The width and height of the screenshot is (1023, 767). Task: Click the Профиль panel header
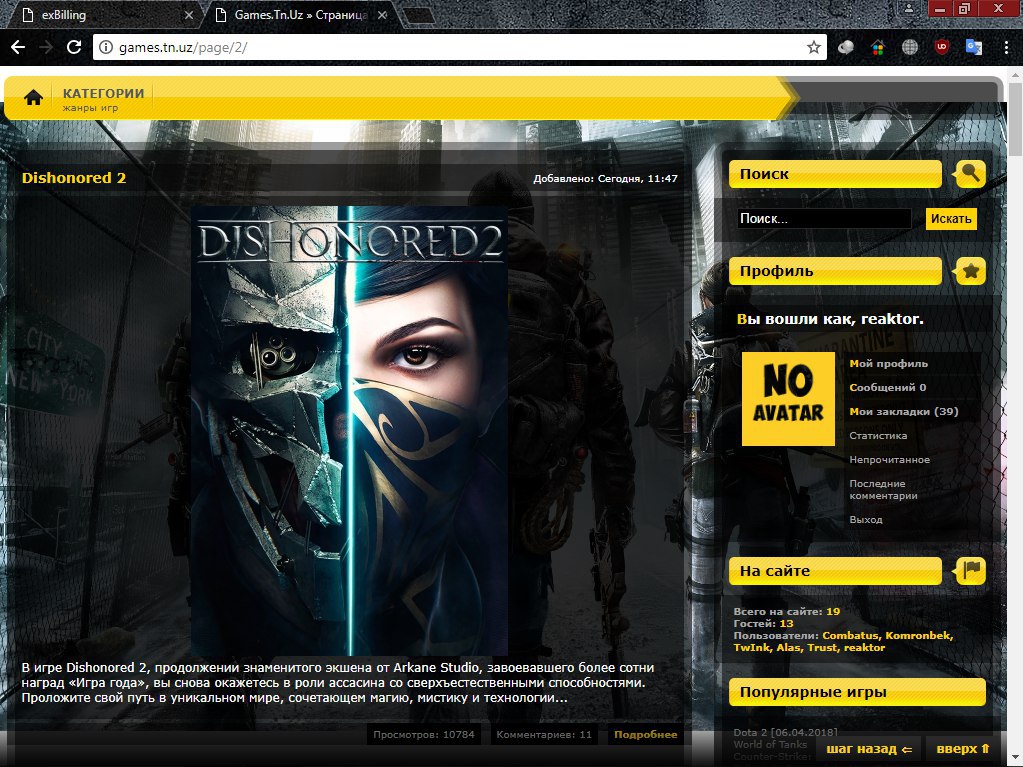pyautogui.click(x=835, y=271)
